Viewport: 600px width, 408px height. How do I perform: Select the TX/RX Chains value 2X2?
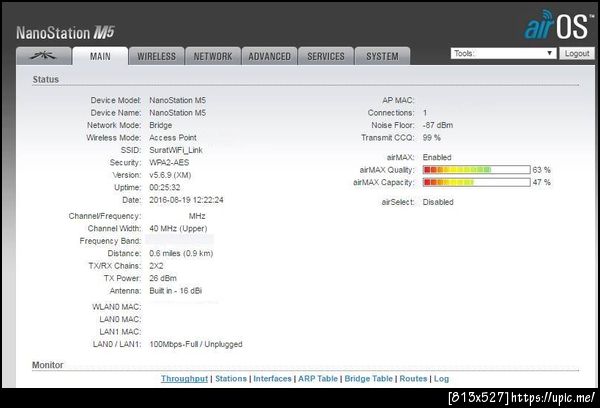point(156,266)
